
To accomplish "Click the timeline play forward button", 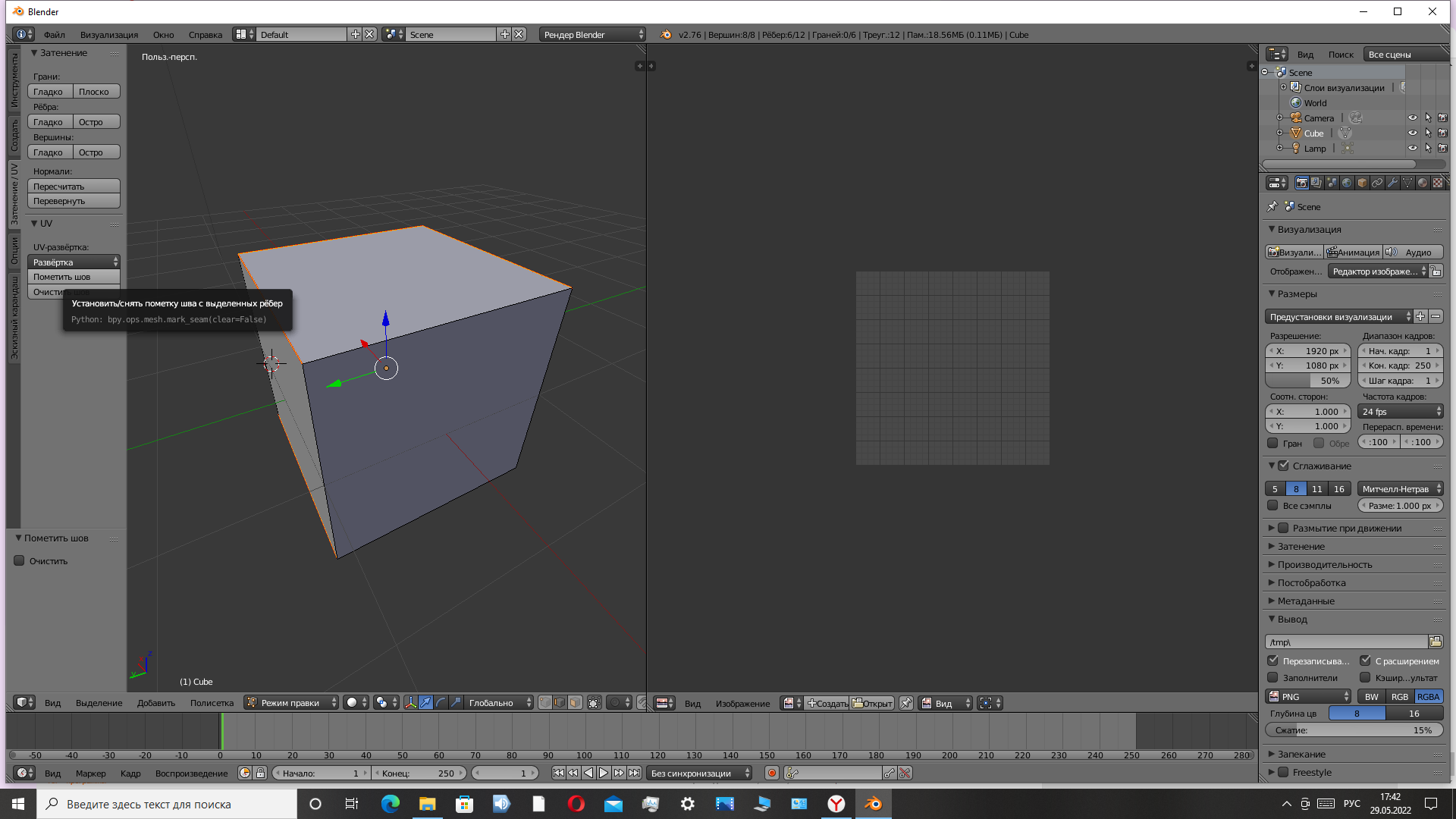I will pos(604,773).
